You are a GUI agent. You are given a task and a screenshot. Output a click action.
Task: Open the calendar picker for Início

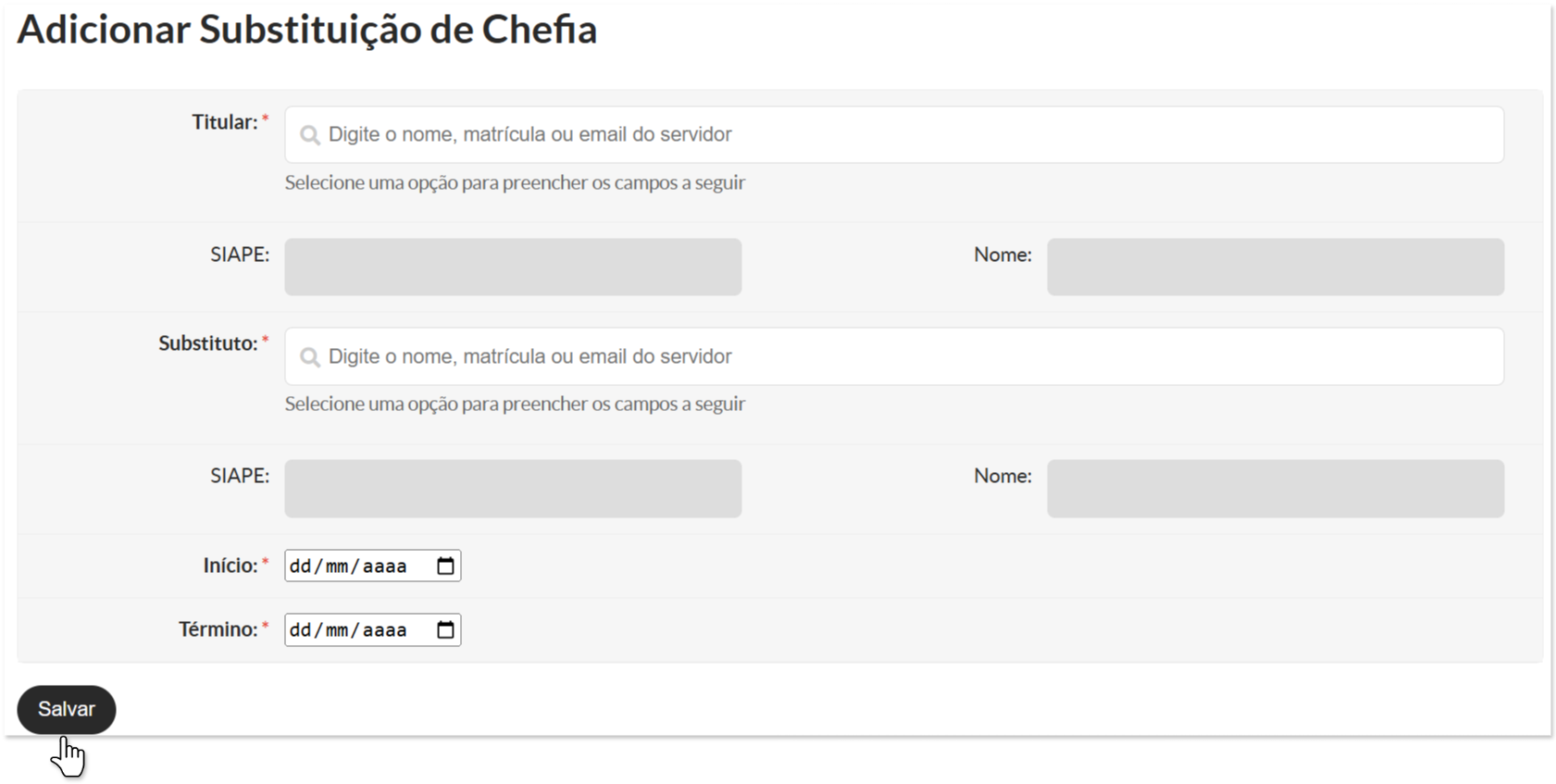[x=445, y=566]
